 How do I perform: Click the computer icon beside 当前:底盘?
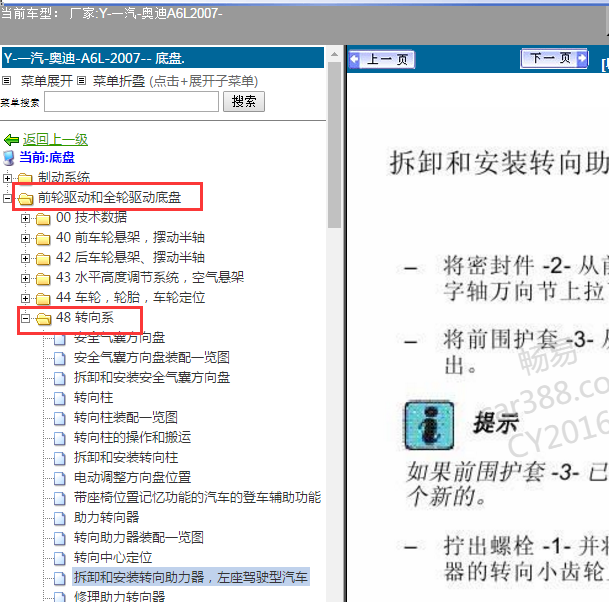(x=9, y=158)
